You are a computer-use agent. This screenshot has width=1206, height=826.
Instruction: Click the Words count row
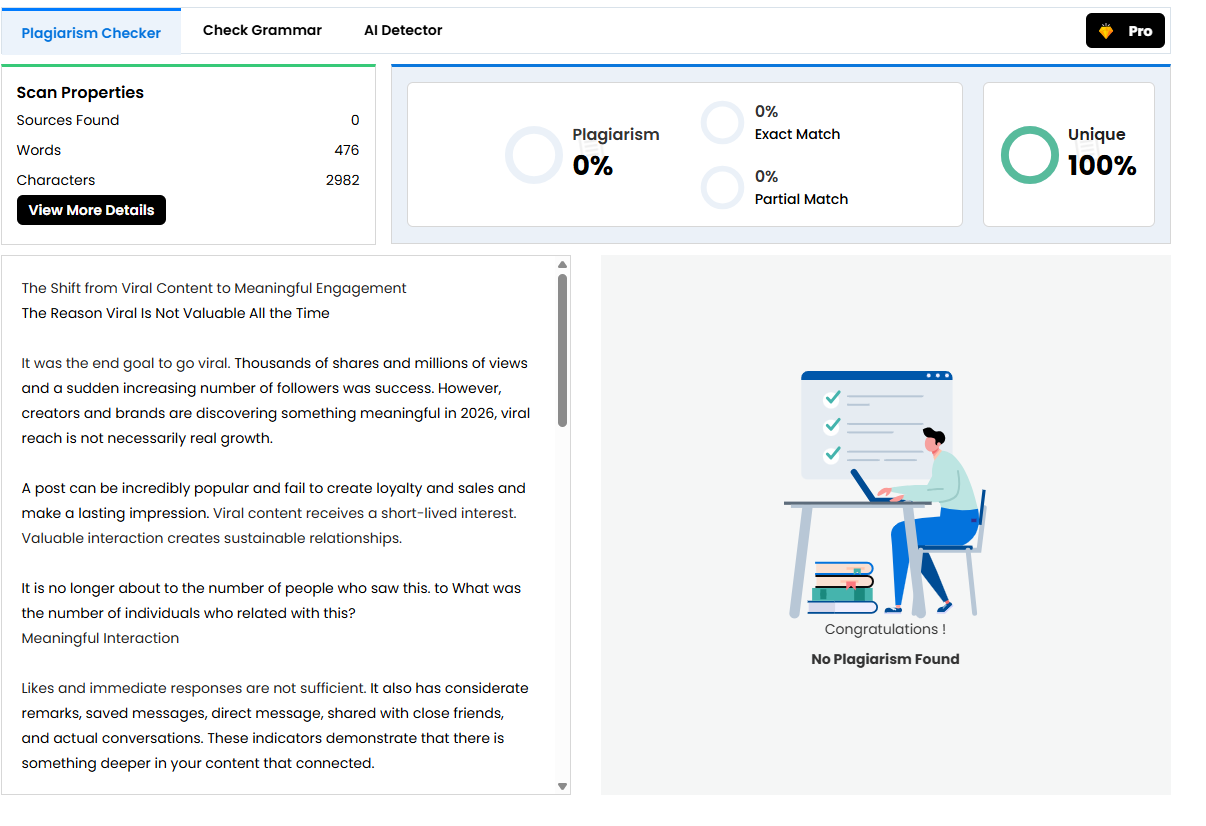188,150
